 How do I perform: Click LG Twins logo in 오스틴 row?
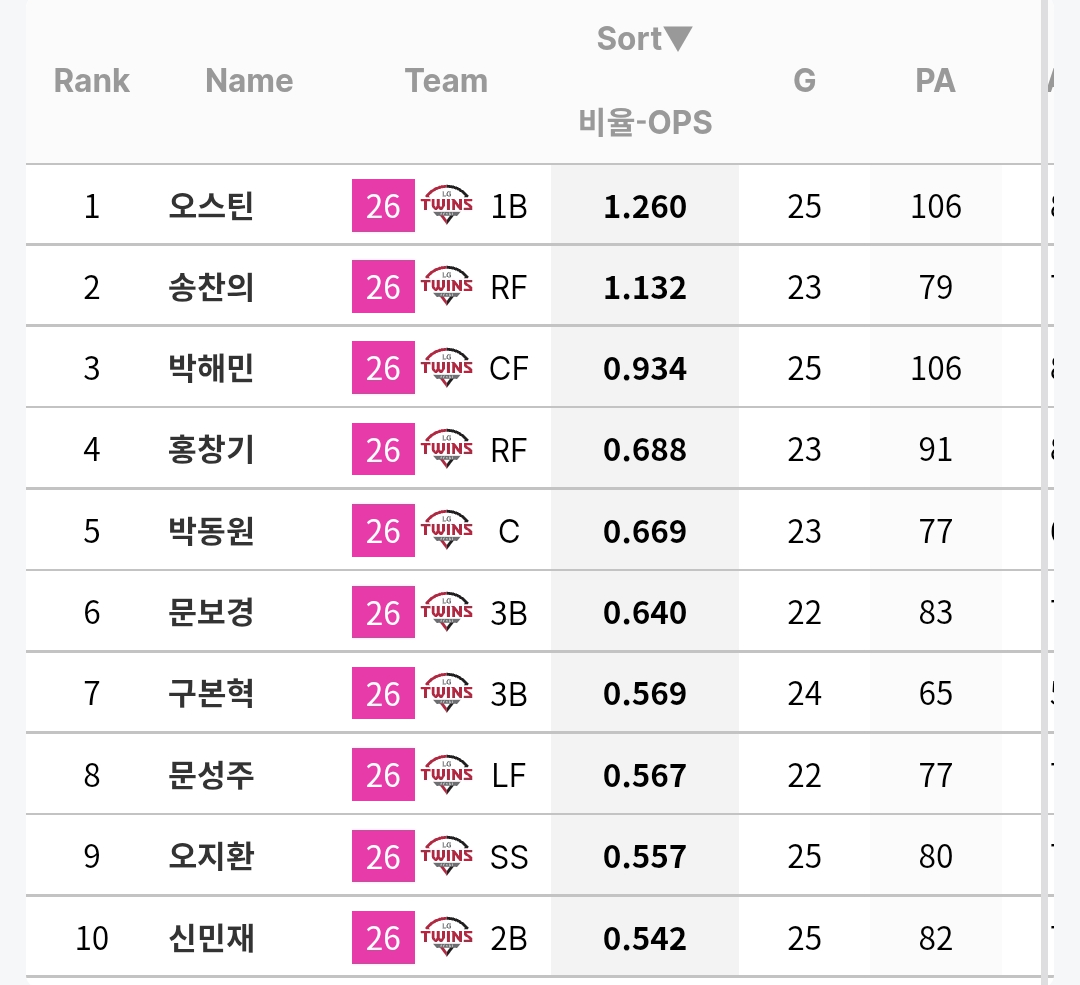[x=447, y=205]
